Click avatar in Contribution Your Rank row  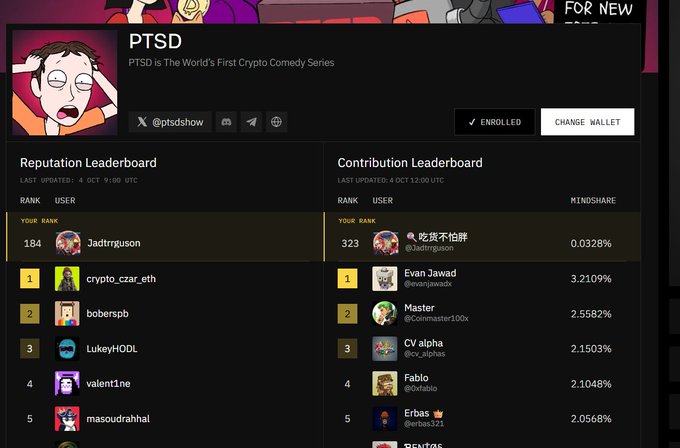point(386,243)
